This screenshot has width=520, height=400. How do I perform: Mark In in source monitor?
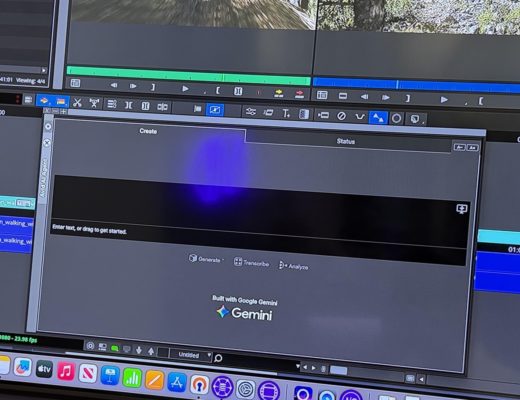pos(218,90)
